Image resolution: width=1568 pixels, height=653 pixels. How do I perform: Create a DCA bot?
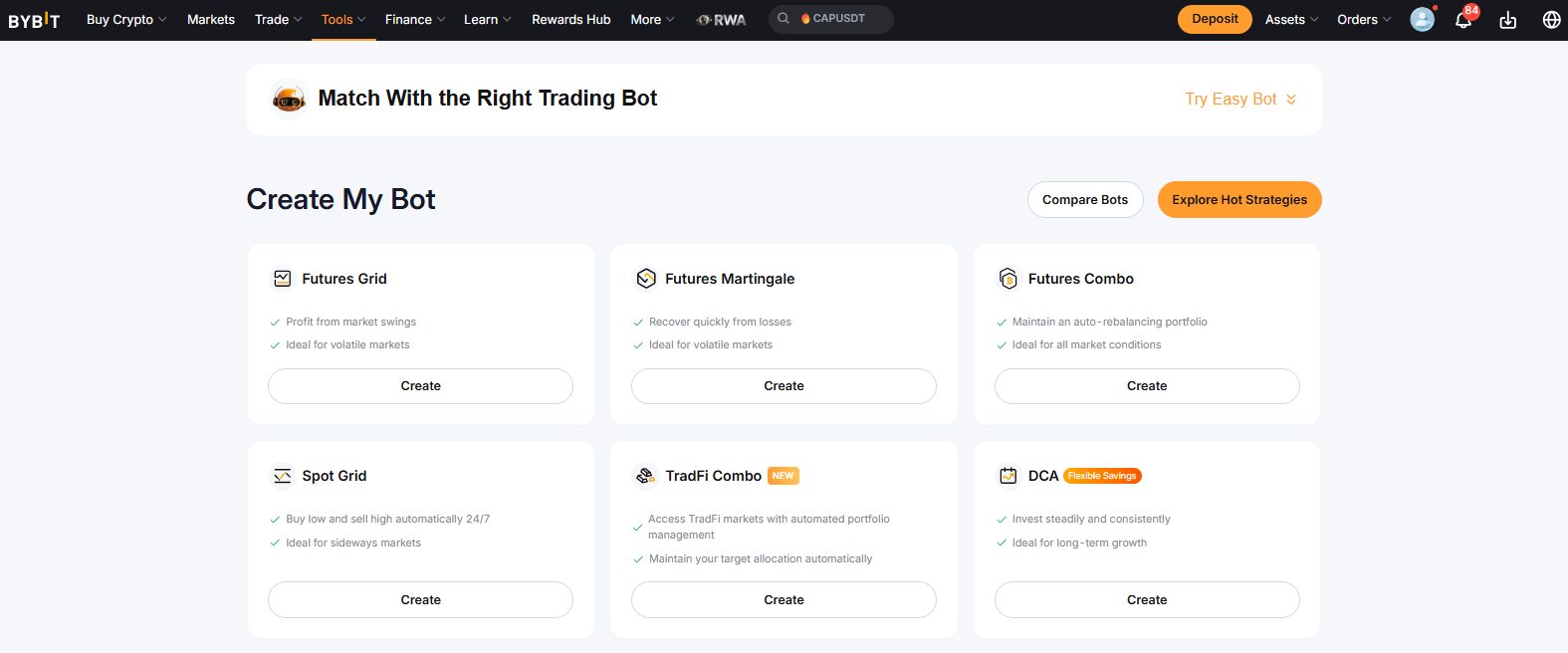1147,600
